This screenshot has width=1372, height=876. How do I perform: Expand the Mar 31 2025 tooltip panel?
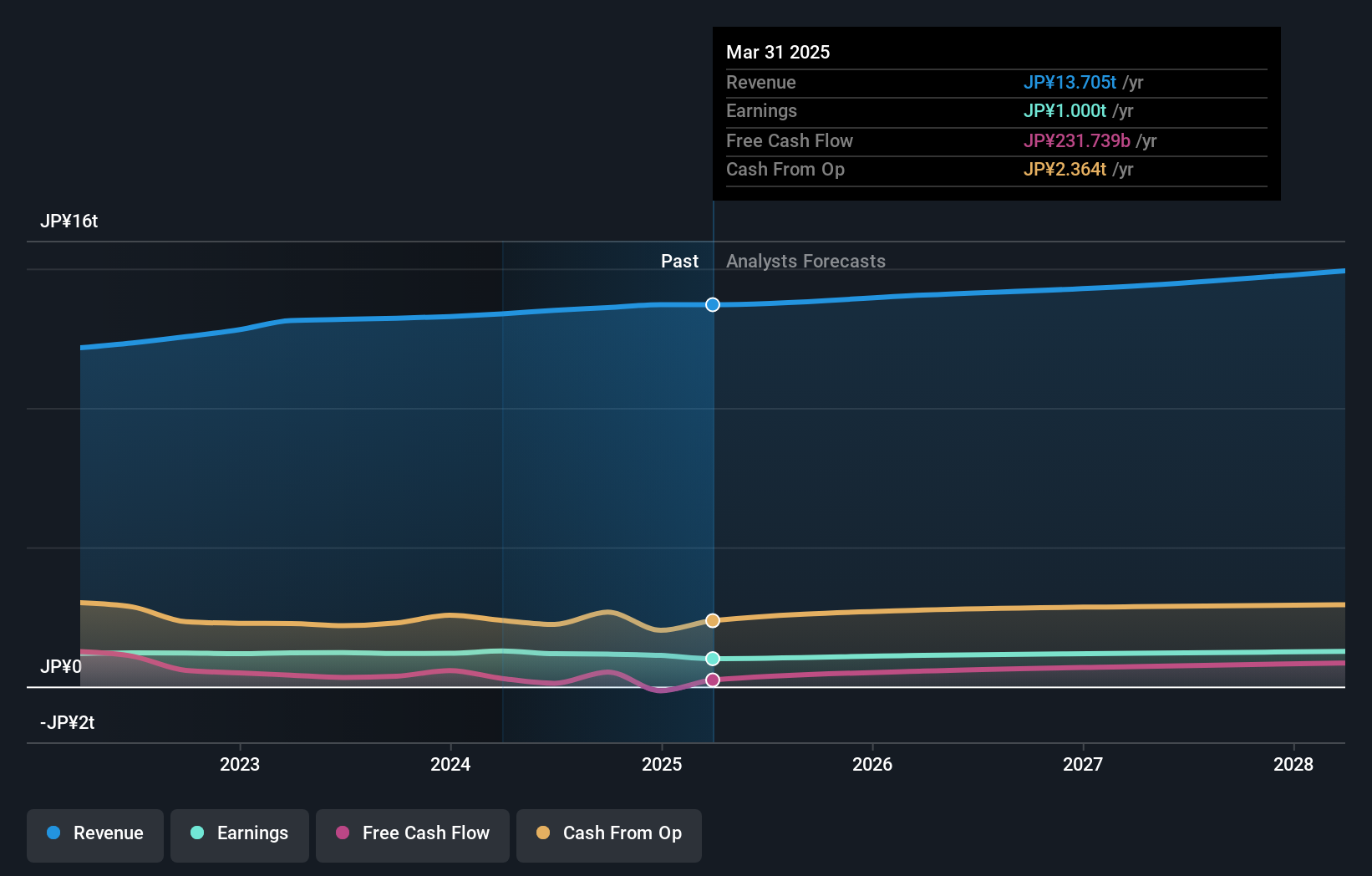pyautogui.click(x=996, y=113)
